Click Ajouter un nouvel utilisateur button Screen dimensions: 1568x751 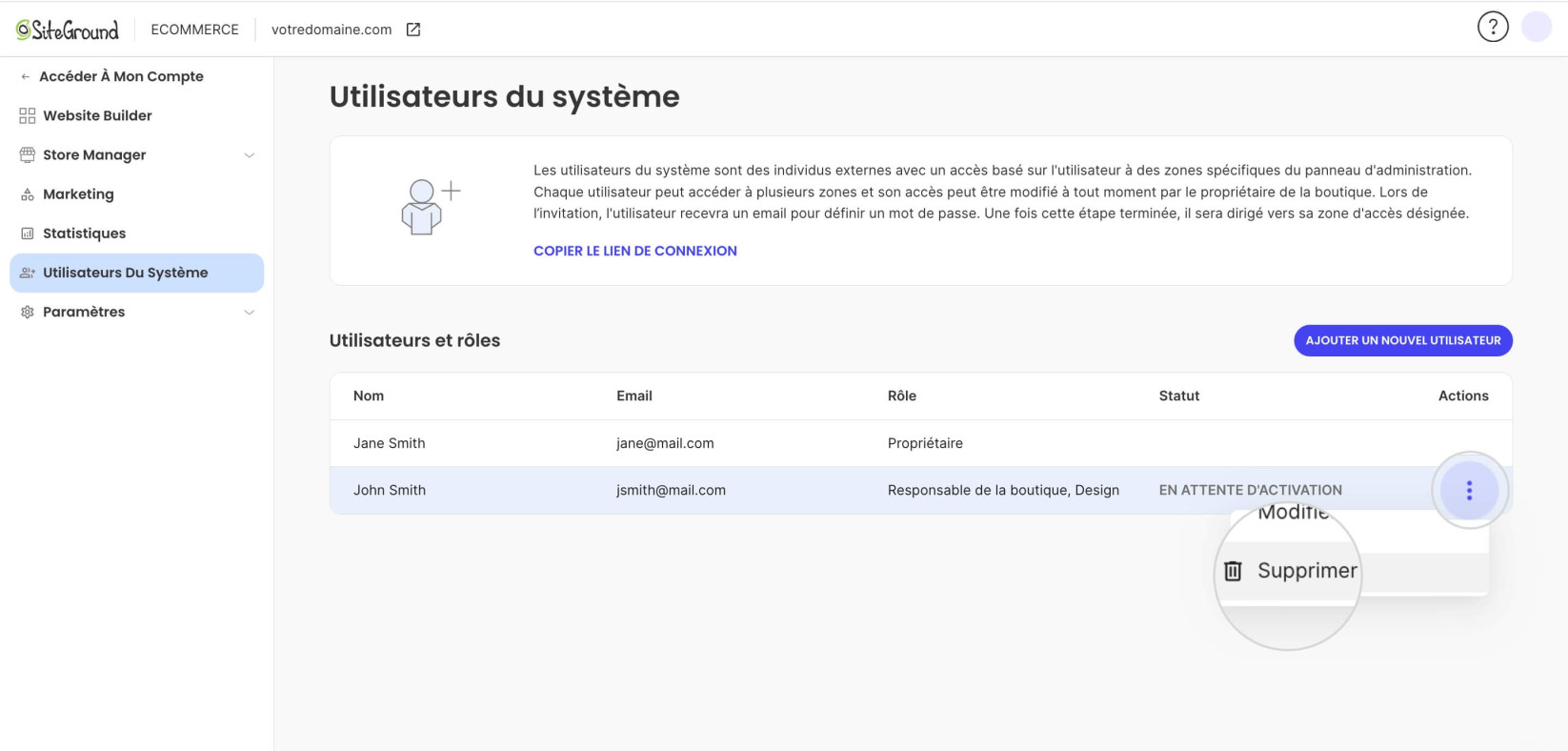(x=1403, y=340)
